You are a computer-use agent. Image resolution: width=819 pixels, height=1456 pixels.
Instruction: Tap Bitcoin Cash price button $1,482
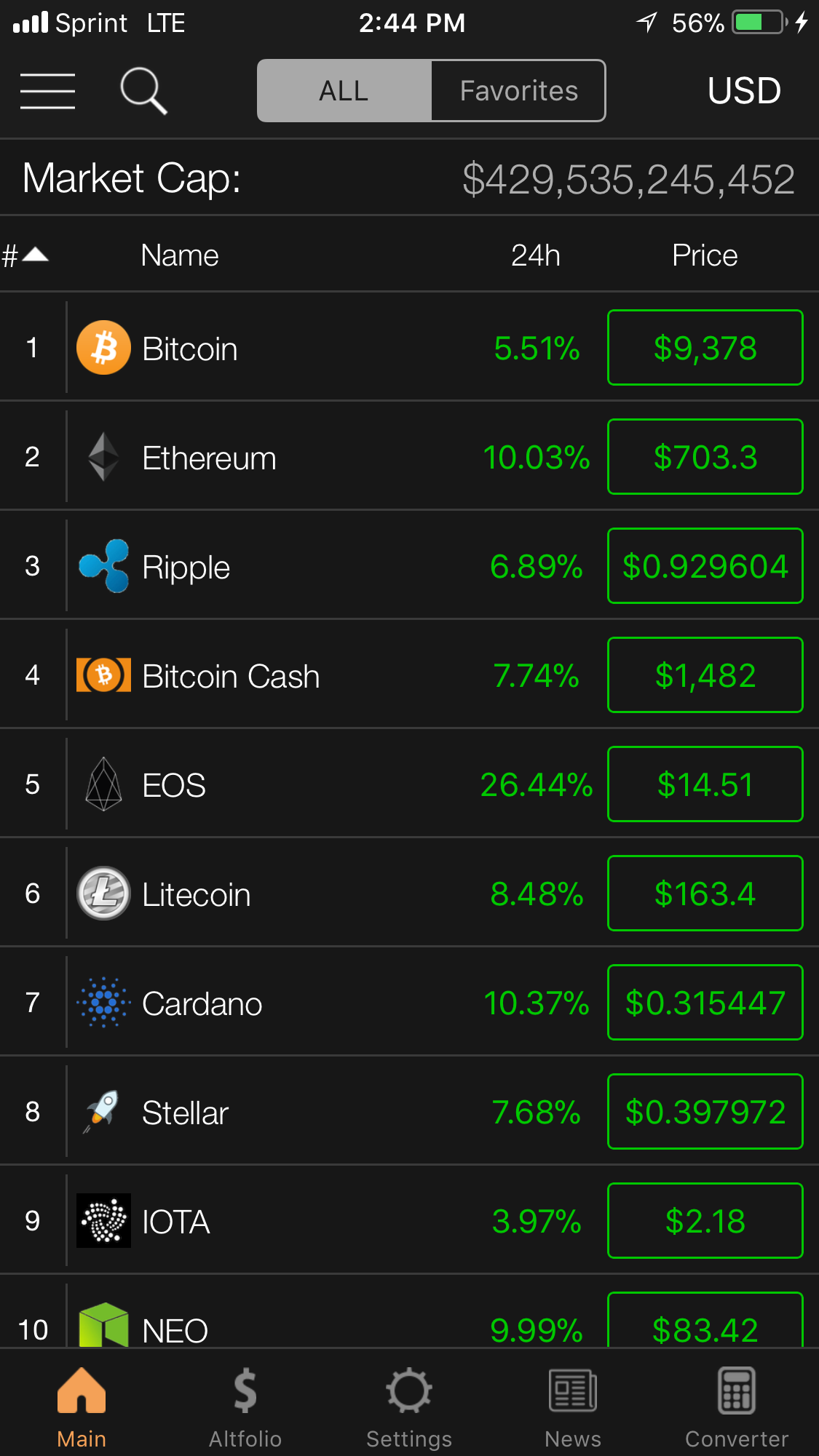(x=705, y=675)
